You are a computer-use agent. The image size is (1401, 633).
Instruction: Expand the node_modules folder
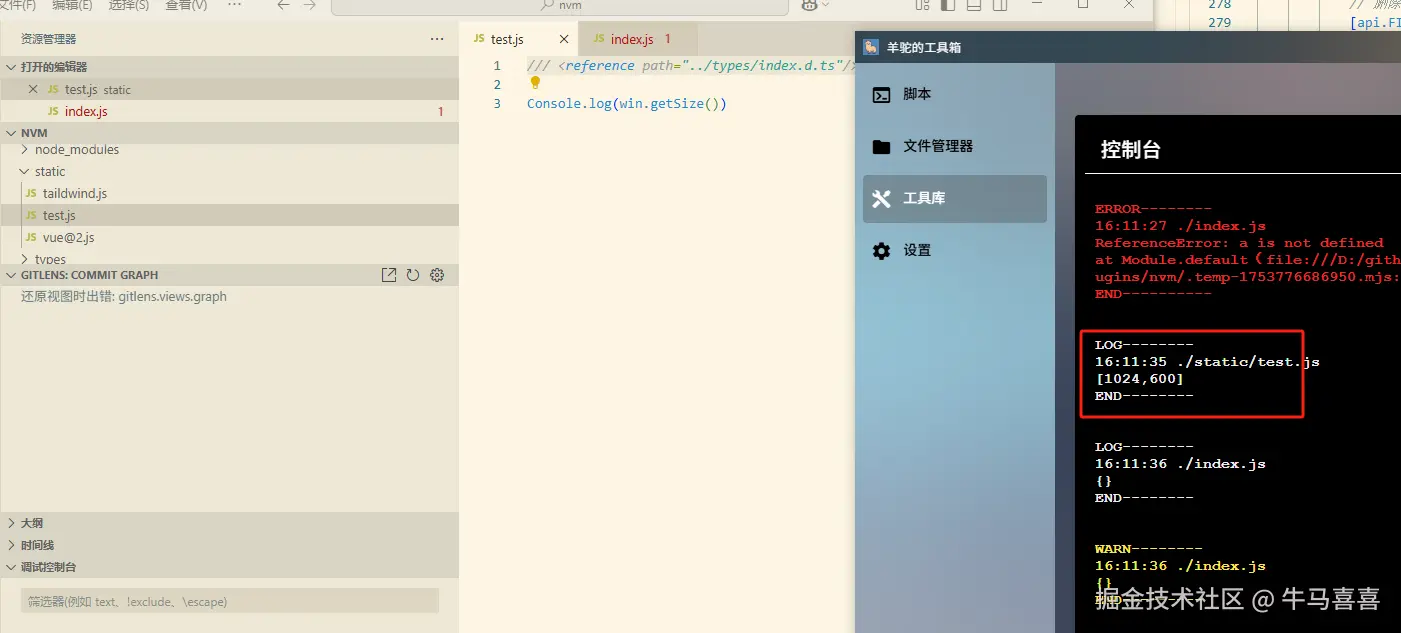pos(79,149)
